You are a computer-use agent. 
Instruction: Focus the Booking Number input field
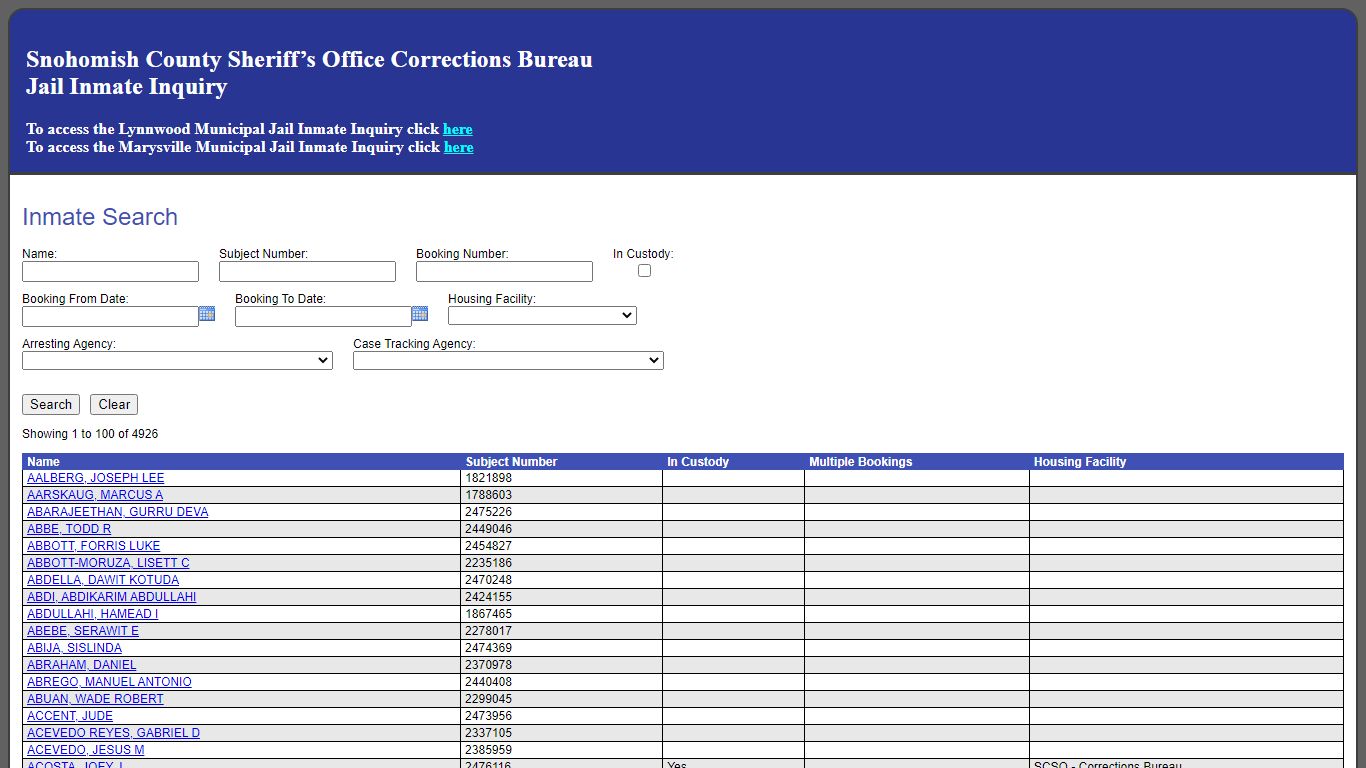(504, 272)
